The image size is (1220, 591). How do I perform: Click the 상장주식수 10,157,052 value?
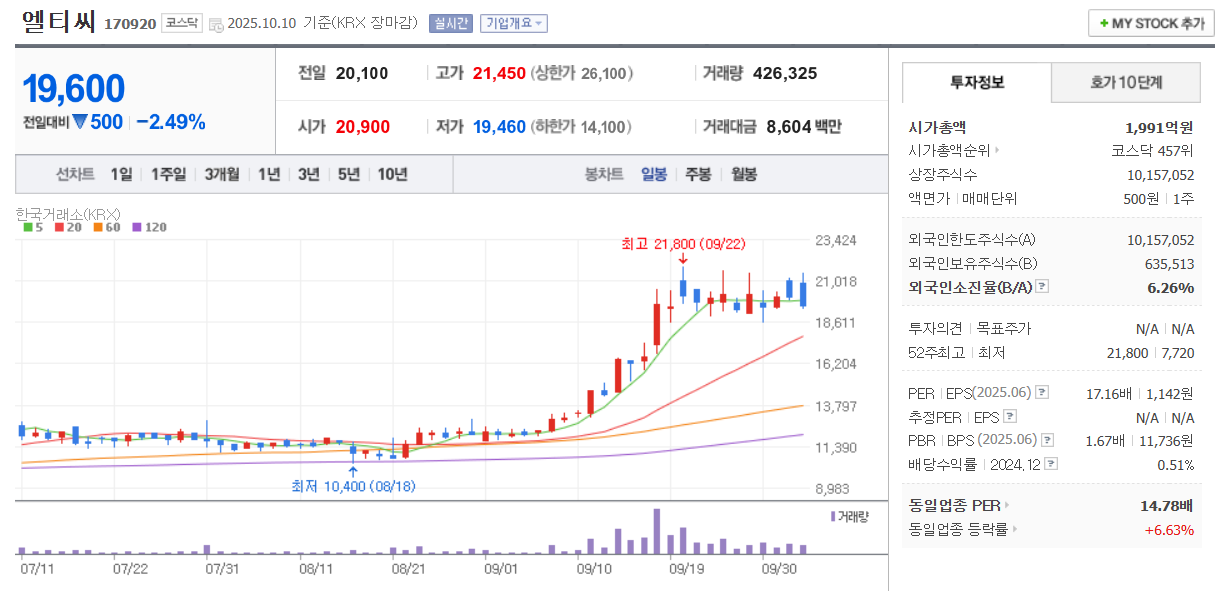coord(1160,175)
